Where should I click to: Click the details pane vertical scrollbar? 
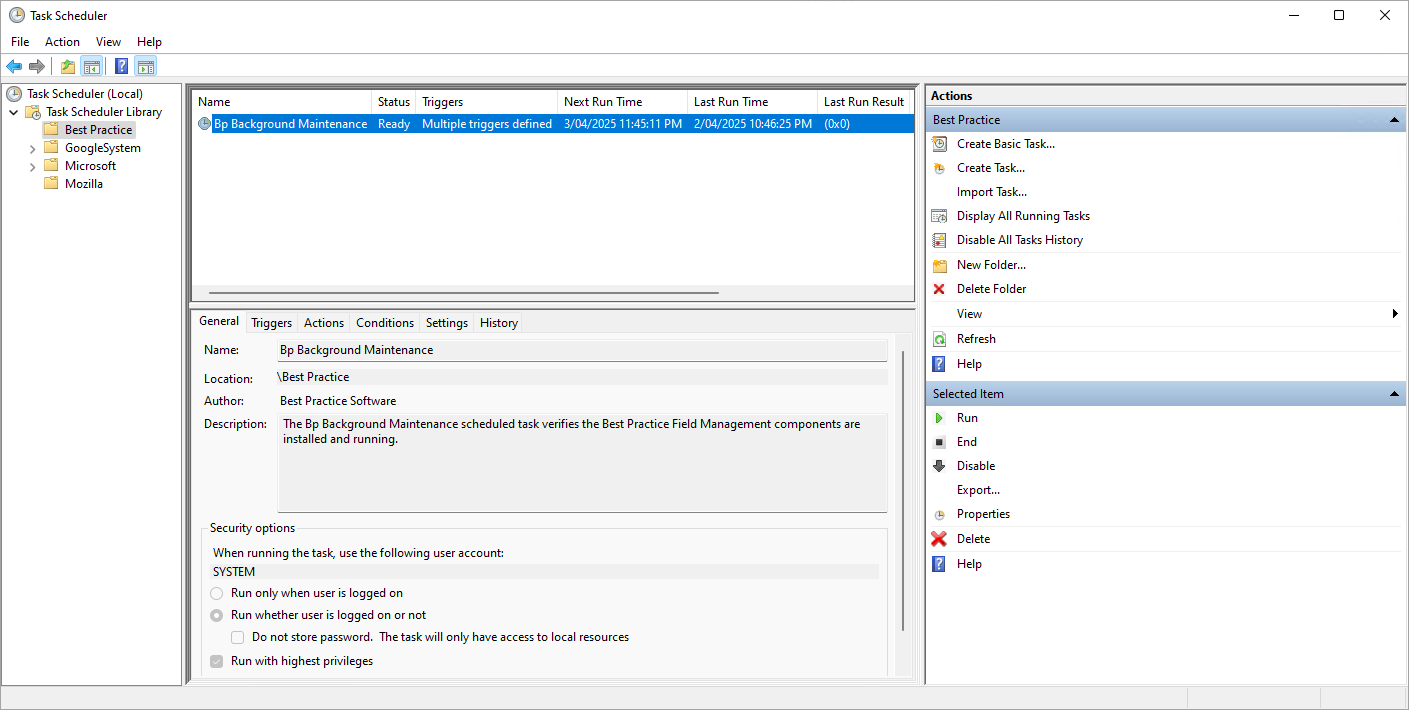[904, 490]
